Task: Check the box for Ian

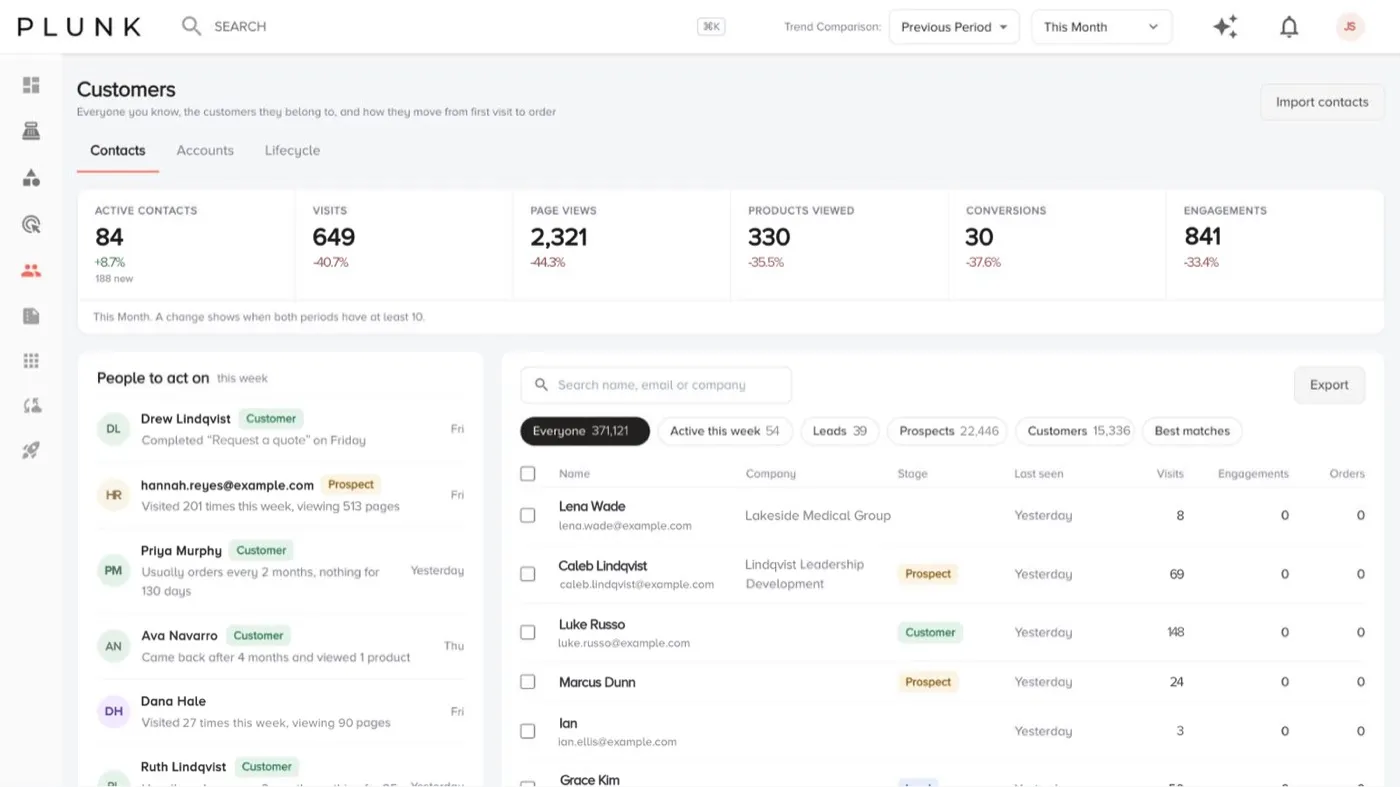Action: [x=528, y=731]
